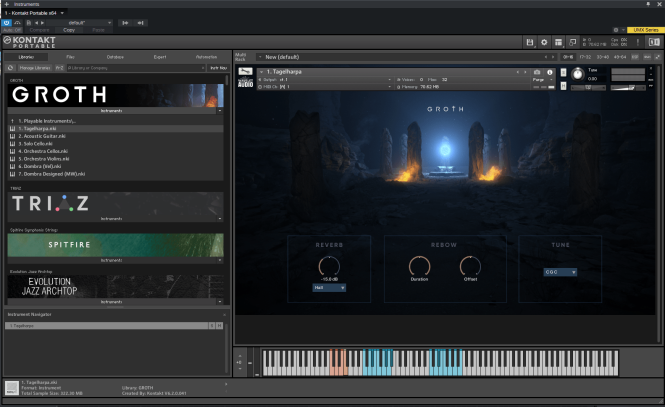Toggle the M button in Instrument Navigator
This screenshot has width=665, height=407.
click(219, 326)
